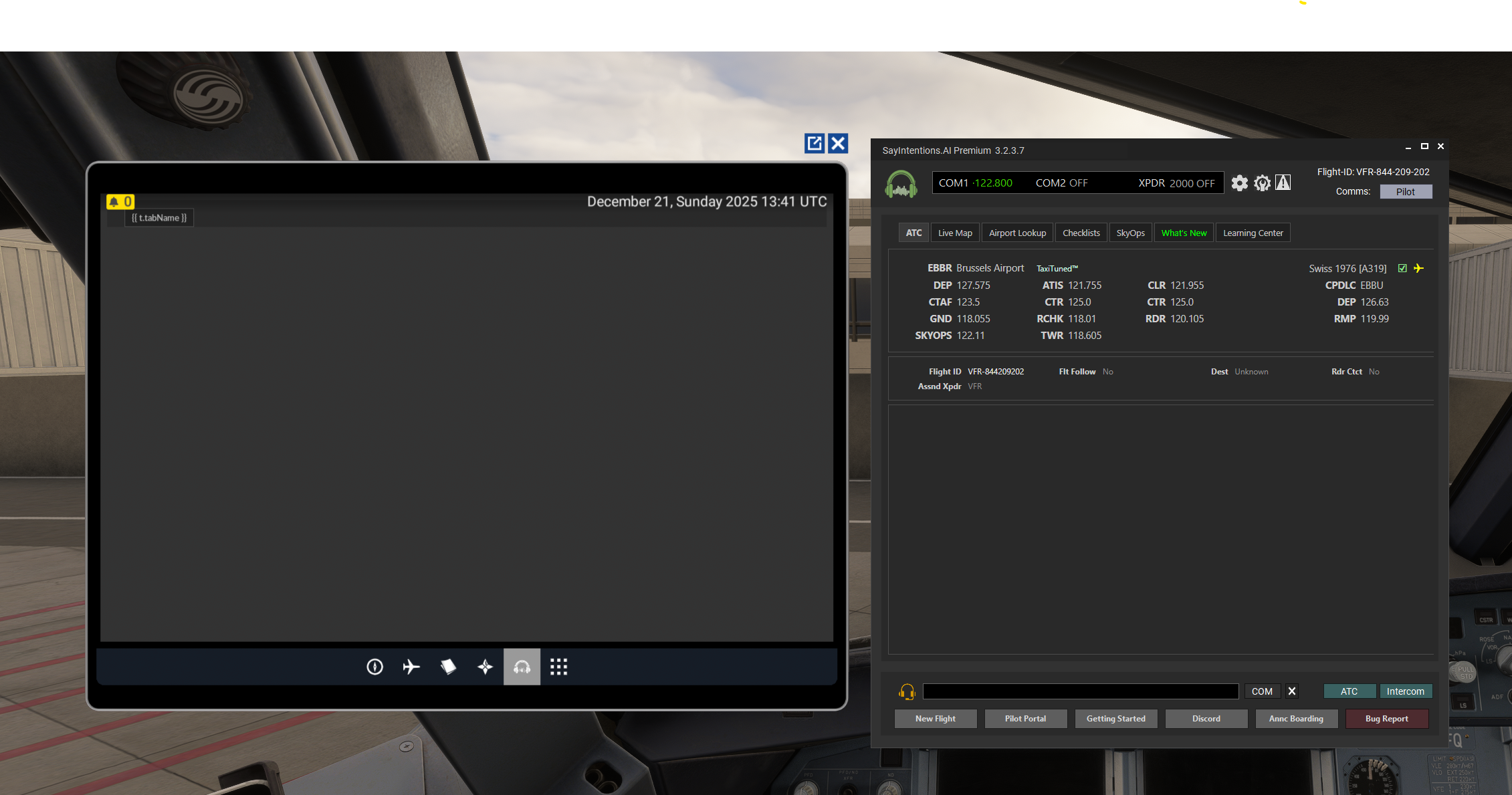Toggle the Comms Pilot mode button
Viewport: 1512px width, 795px height.
pyautogui.click(x=1405, y=192)
